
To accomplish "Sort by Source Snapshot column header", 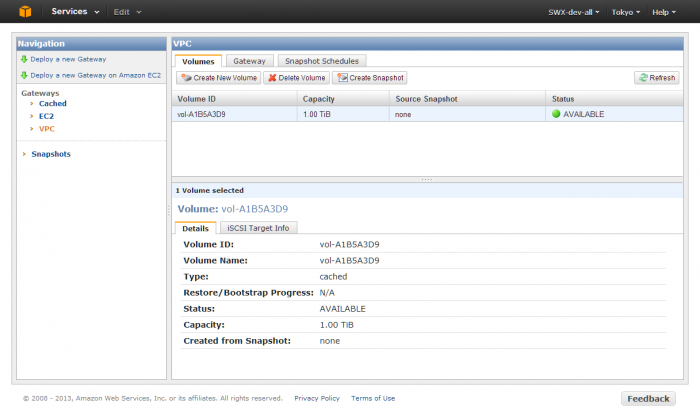I will pyautogui.click(x=467, y=99).
